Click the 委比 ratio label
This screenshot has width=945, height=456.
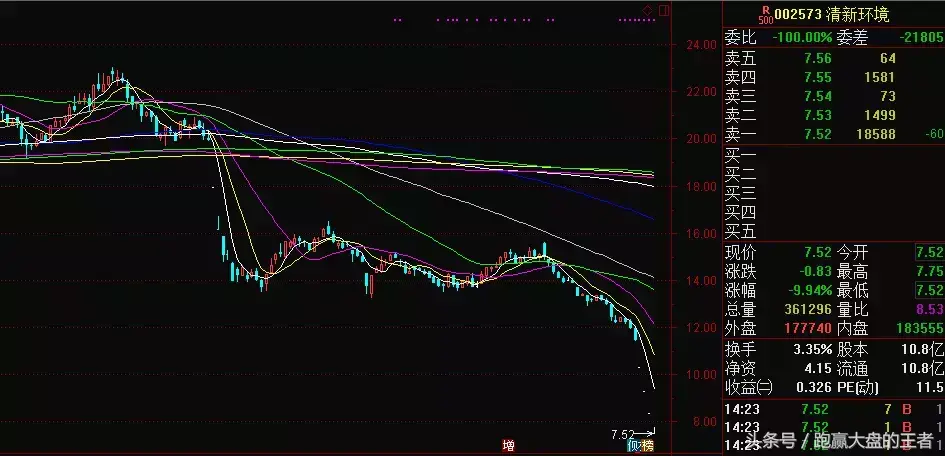click(740, 37)
